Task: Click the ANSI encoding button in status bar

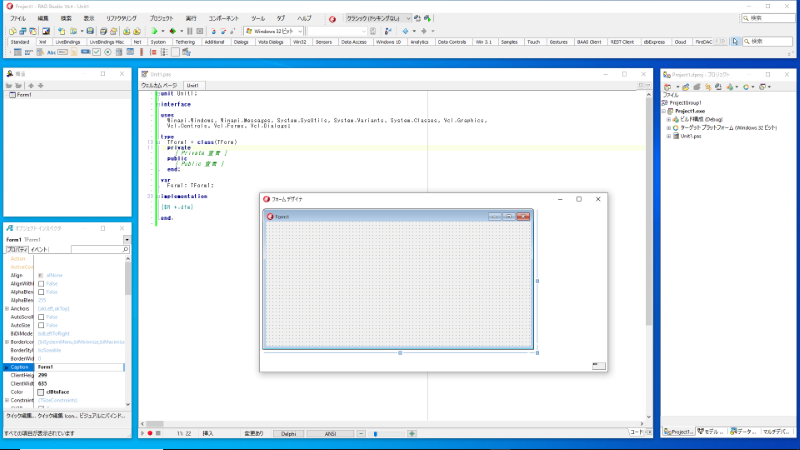Action: [331, 434]
